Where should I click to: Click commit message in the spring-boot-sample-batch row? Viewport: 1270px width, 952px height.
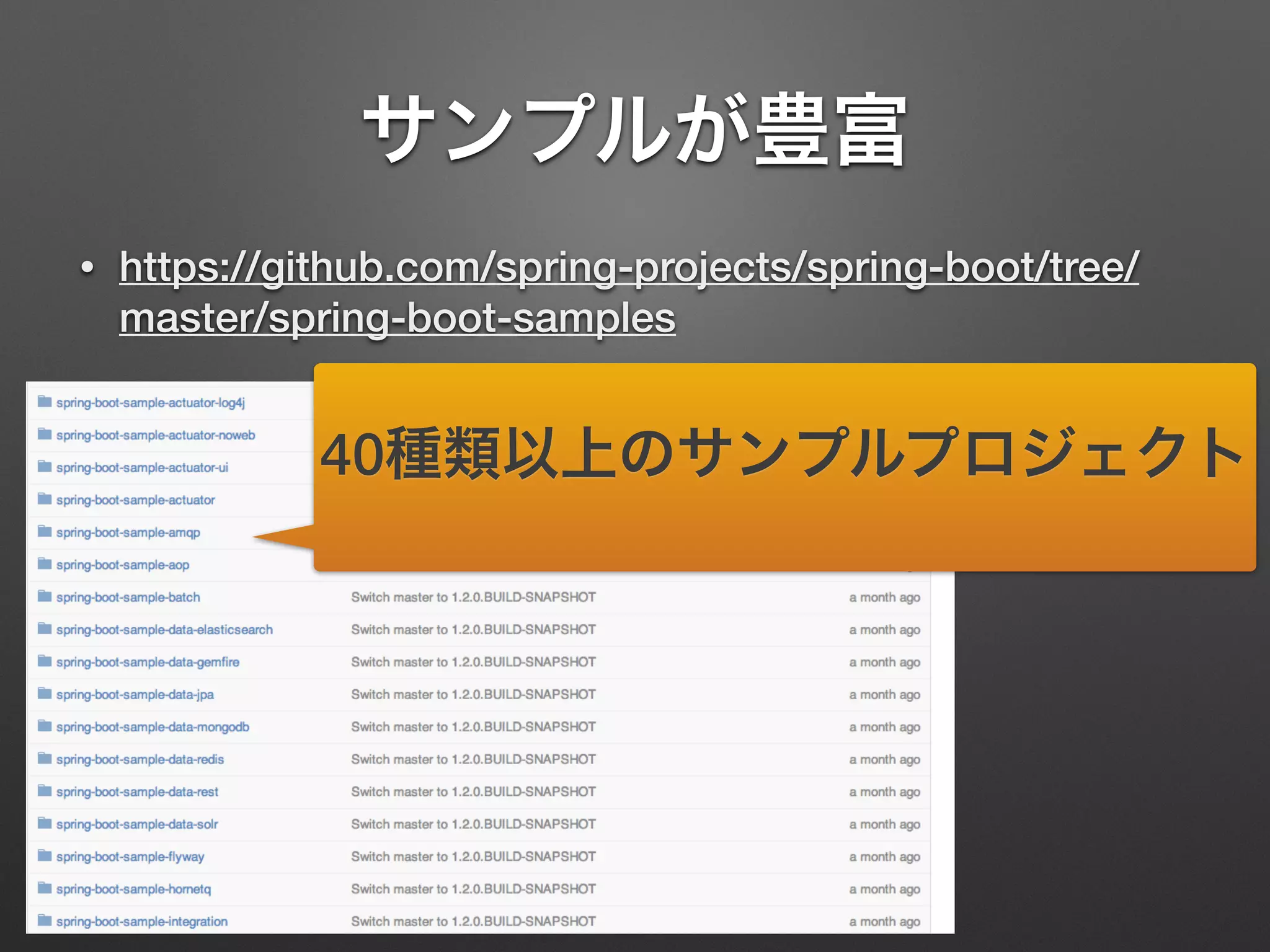[x=474, y=597]
